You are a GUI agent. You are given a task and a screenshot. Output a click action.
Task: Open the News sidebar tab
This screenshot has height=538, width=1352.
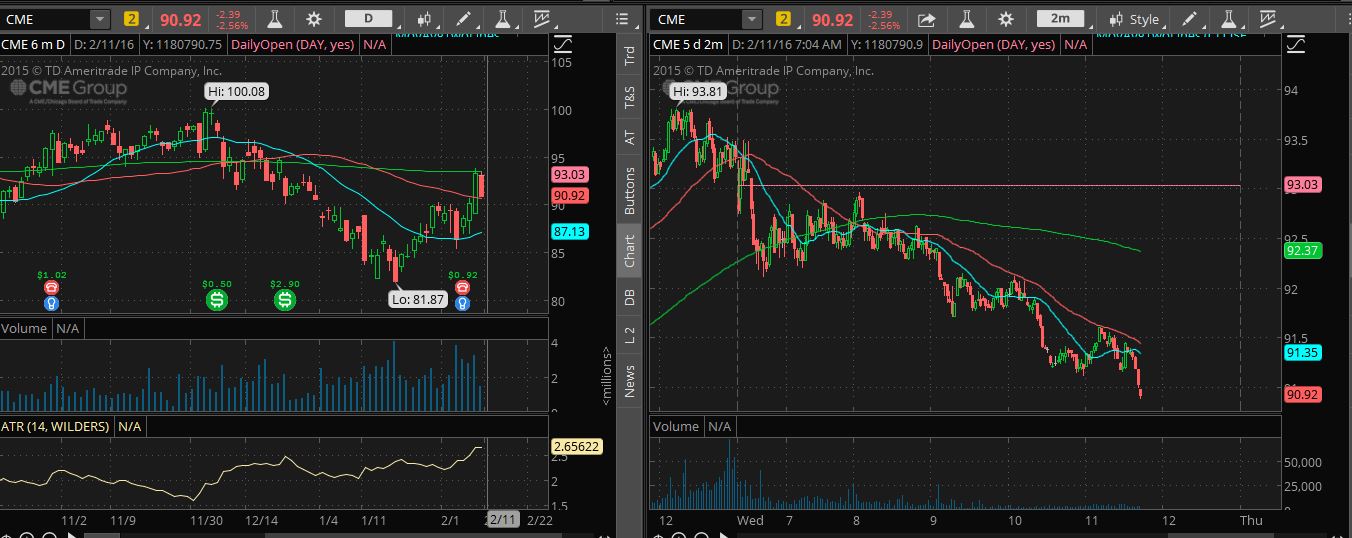pos(629,382)
